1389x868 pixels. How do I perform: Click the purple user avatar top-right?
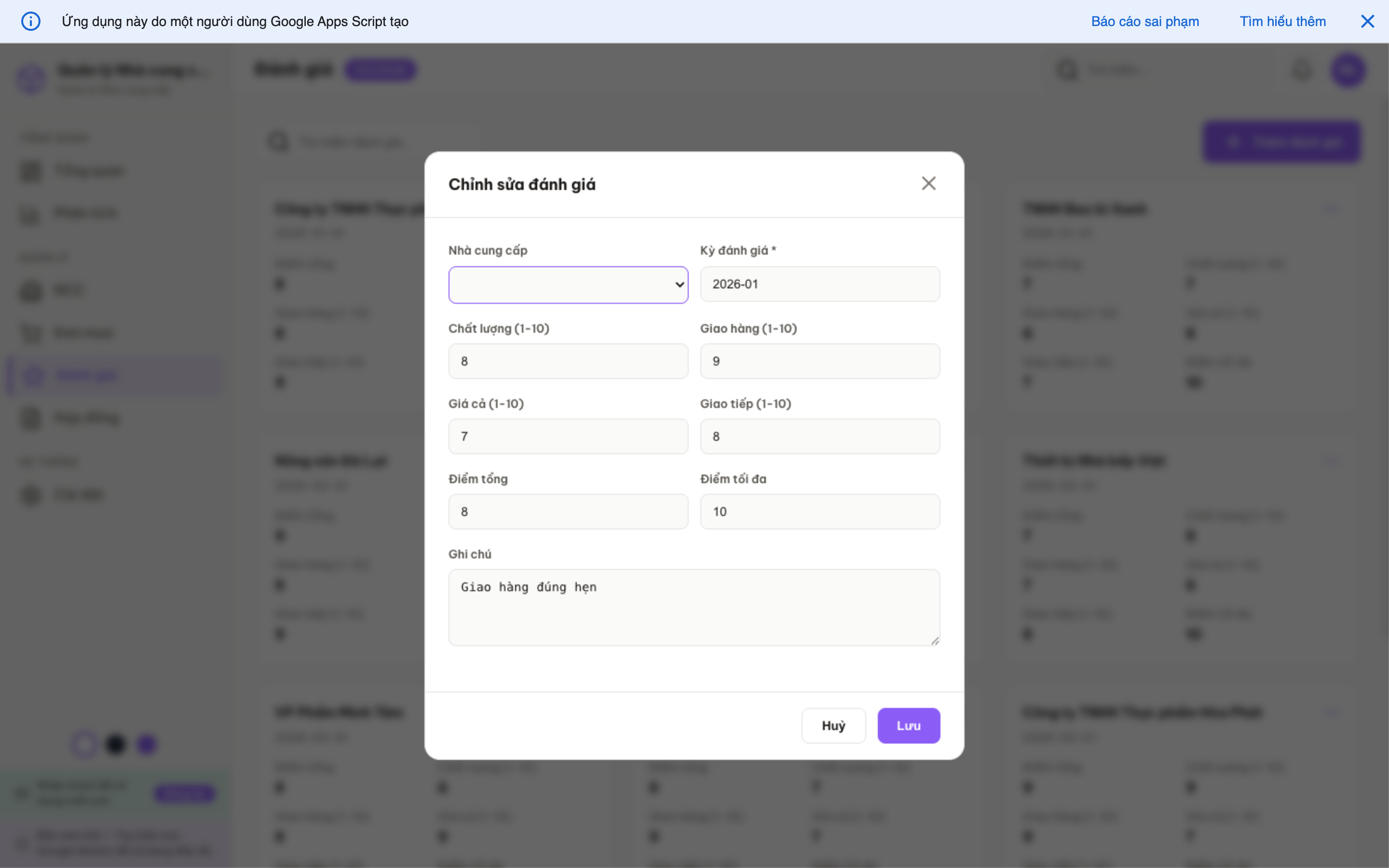[x=1348, y=70]
